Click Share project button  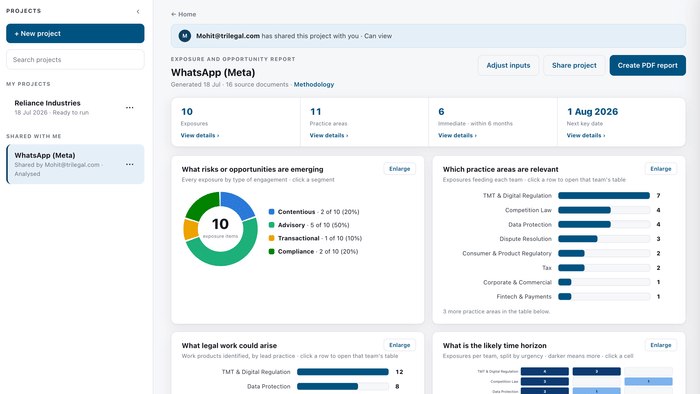(x=574, y=65)
